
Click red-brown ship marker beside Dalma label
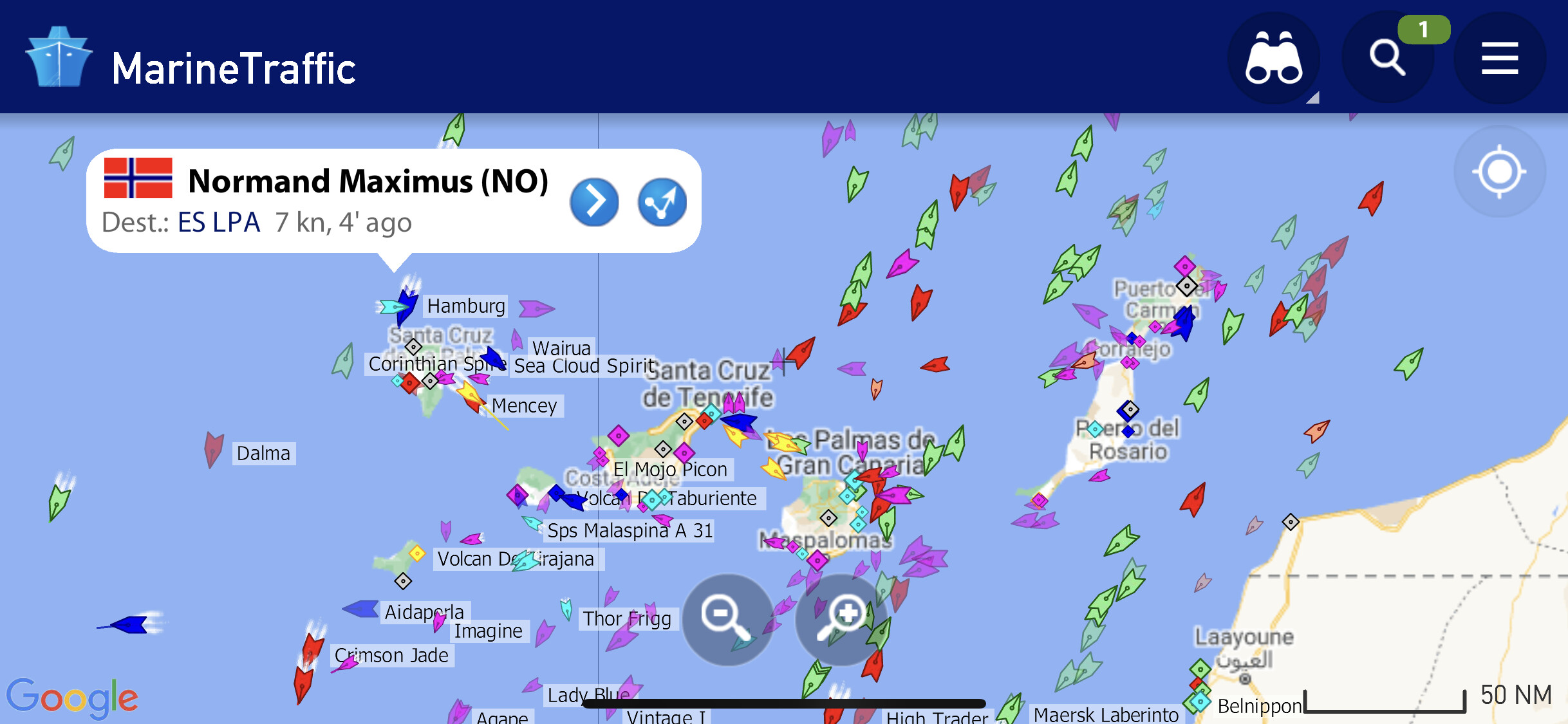(213, 449)
